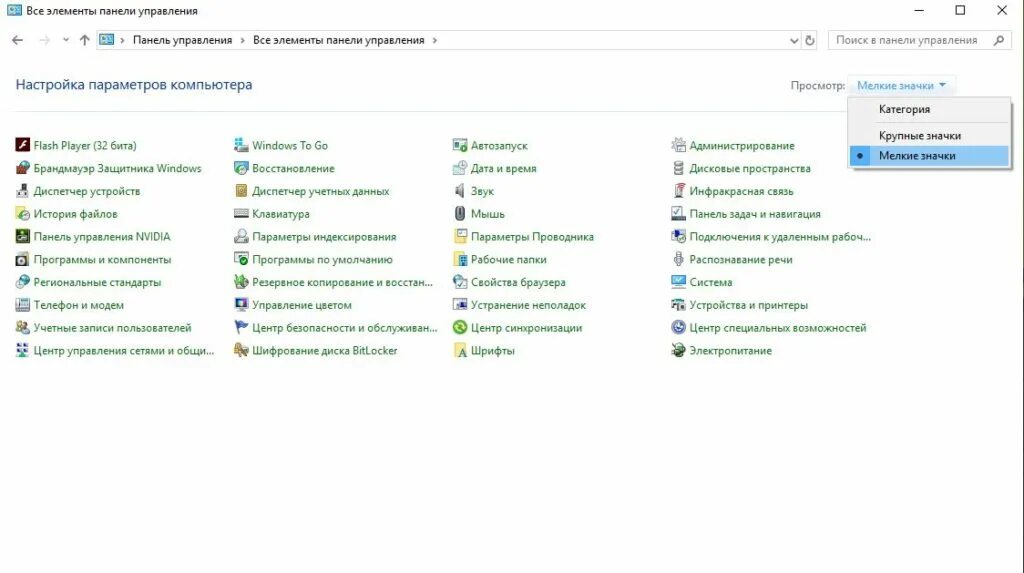Go up one level with up arrow
The height and width of the screenshot is (573, 1024).
(84, 40)
